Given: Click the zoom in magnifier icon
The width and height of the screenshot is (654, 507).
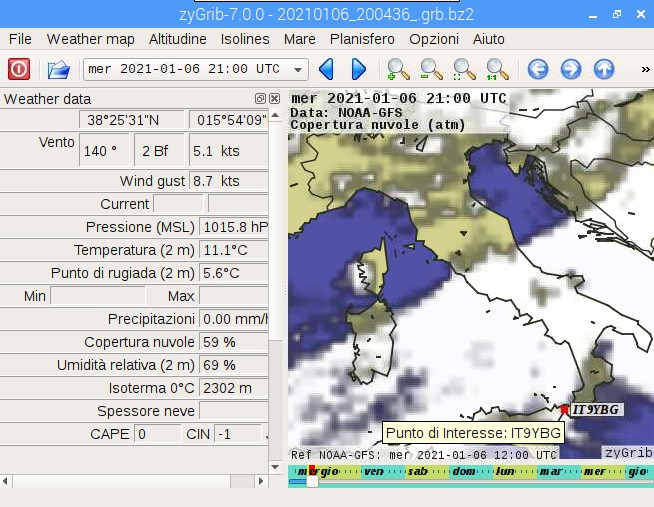Looking at the screenshot, I should pos(398,69).
